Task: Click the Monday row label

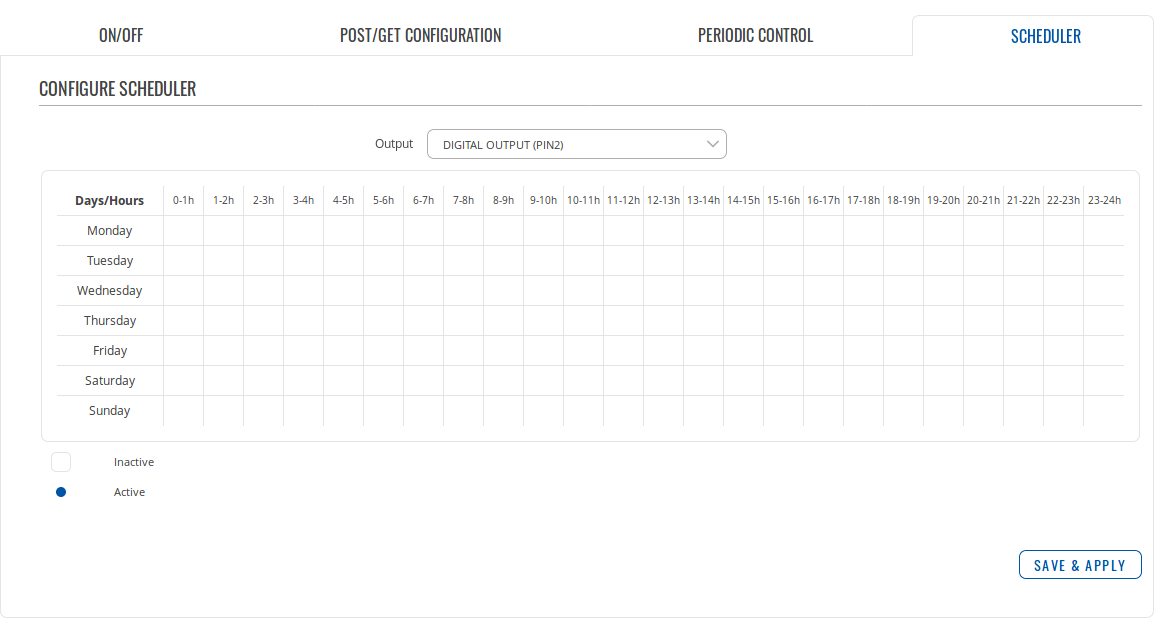Action: pos(110,231)
